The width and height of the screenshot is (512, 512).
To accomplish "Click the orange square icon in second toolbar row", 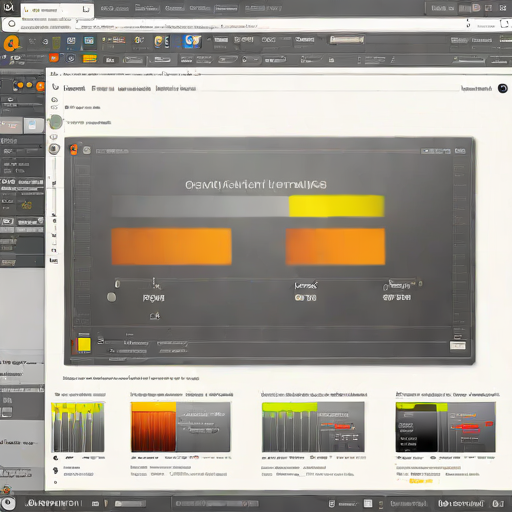I will (54, 58).
